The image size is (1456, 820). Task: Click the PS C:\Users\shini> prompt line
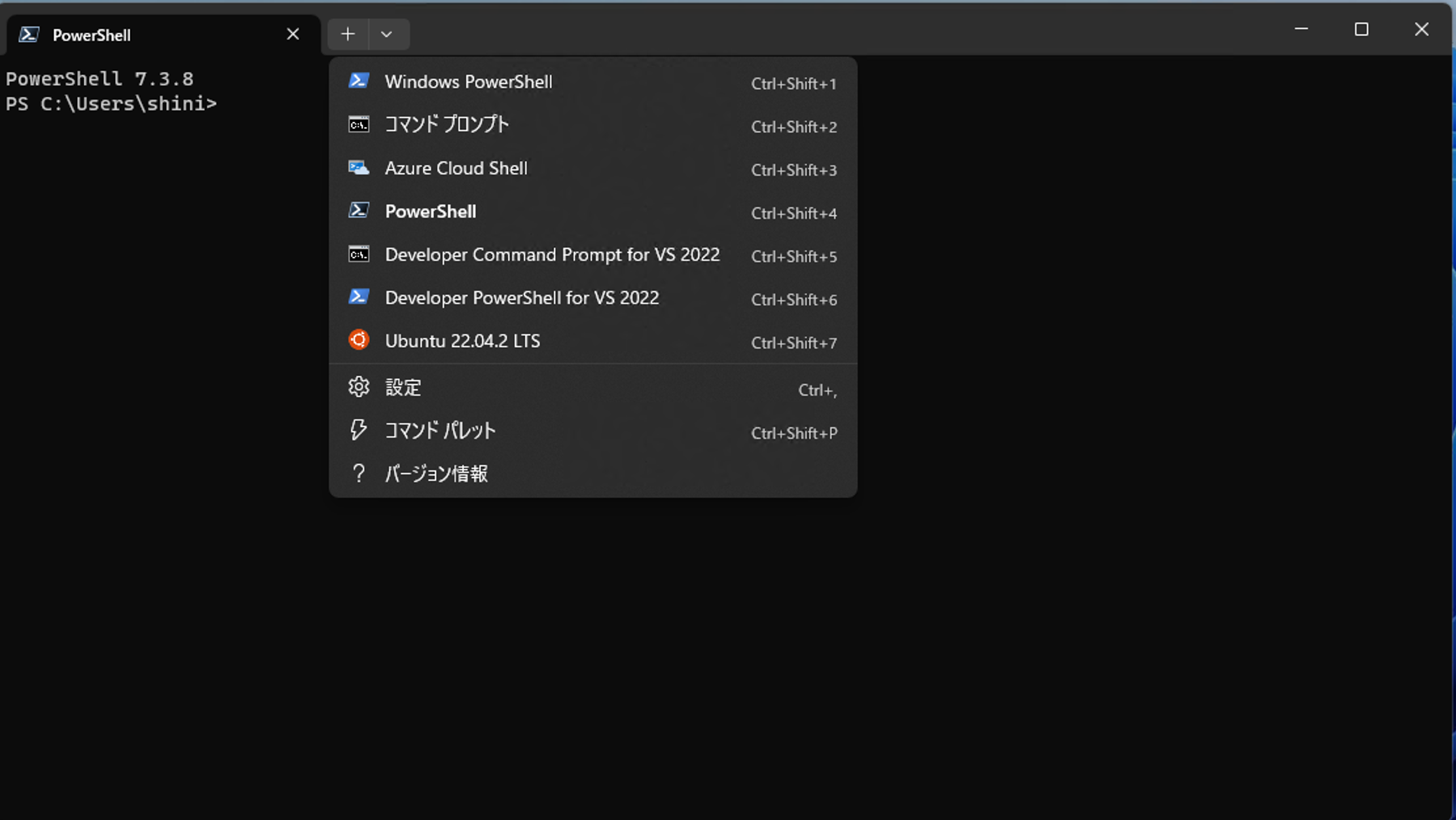point(111,103)
